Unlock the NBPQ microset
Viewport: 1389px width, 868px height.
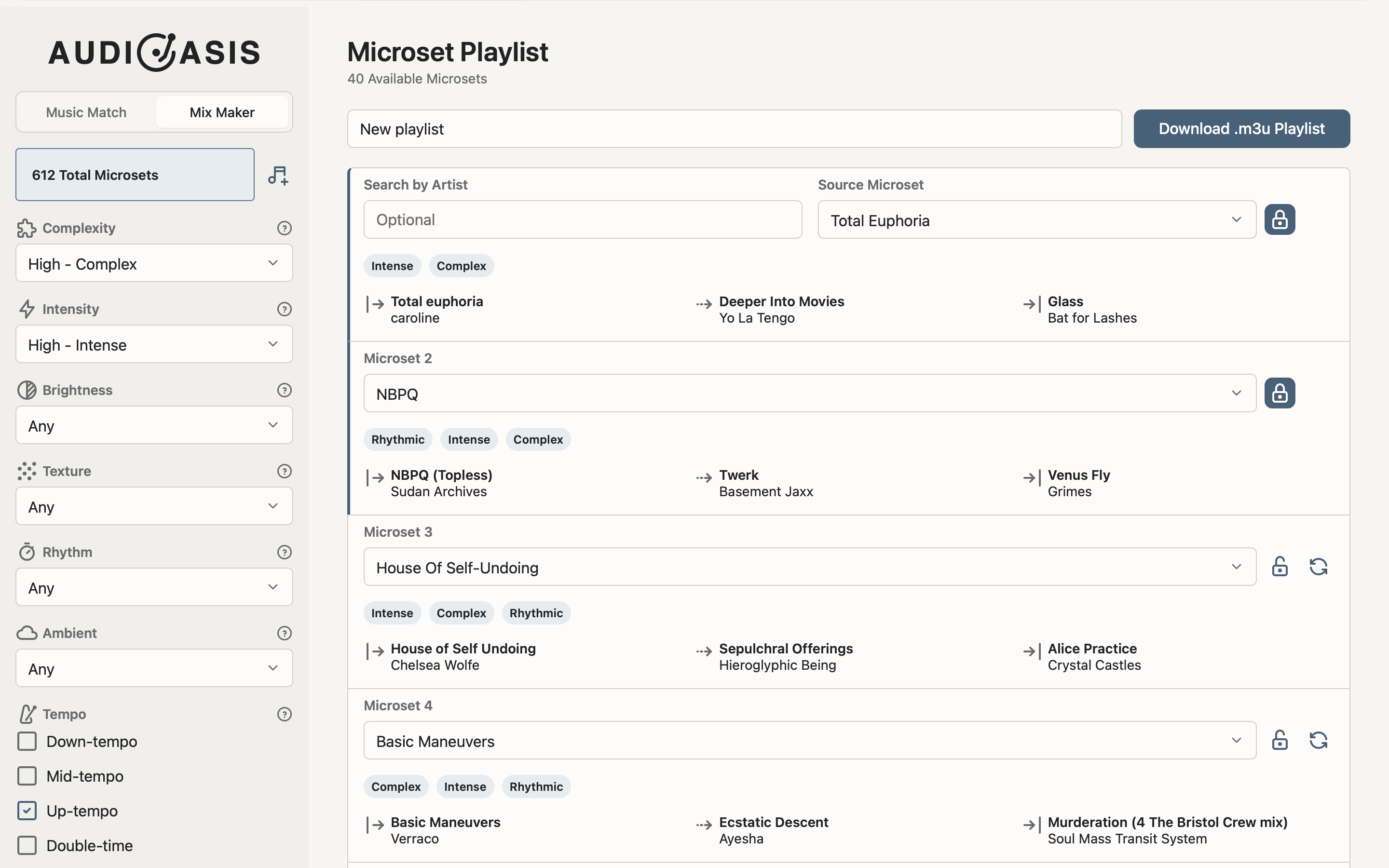[x=1280, y=393]
